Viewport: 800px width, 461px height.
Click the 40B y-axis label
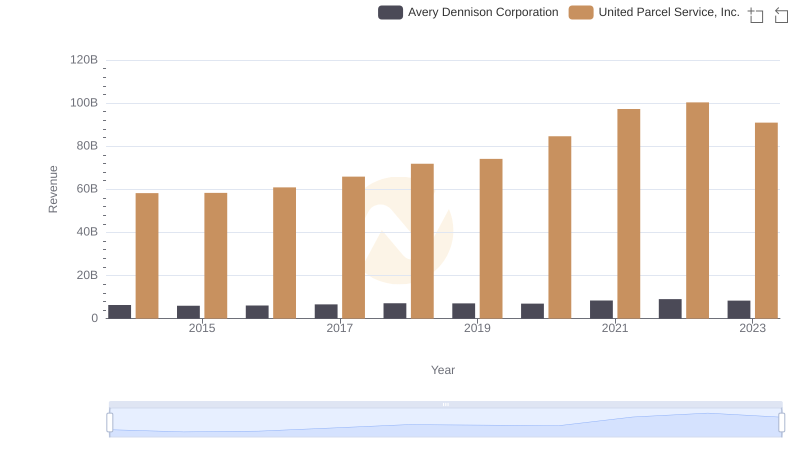87,232
